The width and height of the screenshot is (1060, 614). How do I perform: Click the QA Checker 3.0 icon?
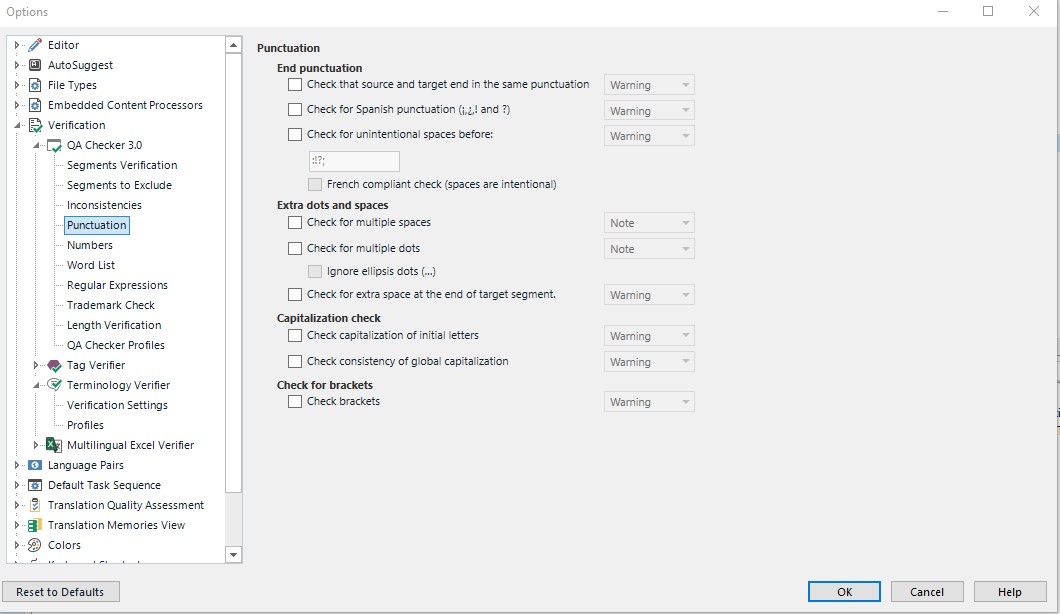pos(55,145)
